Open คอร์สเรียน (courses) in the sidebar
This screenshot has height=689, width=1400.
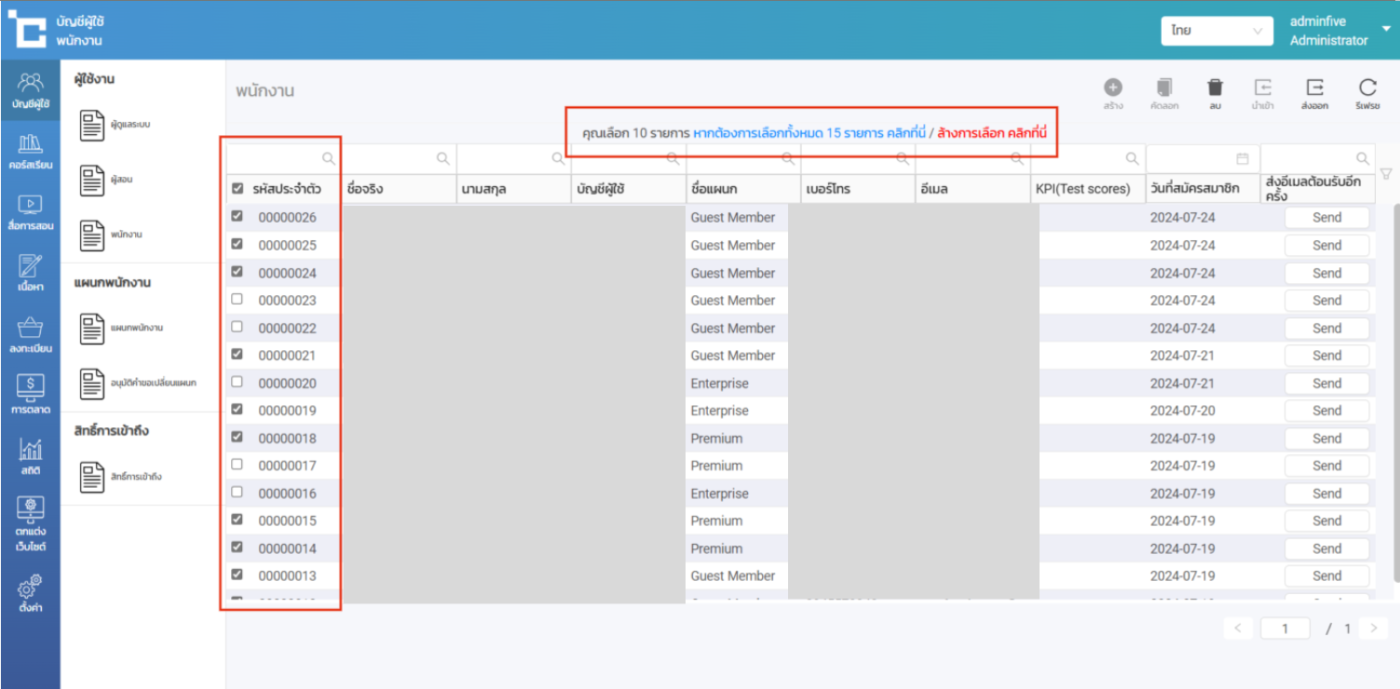pos(30,151)
